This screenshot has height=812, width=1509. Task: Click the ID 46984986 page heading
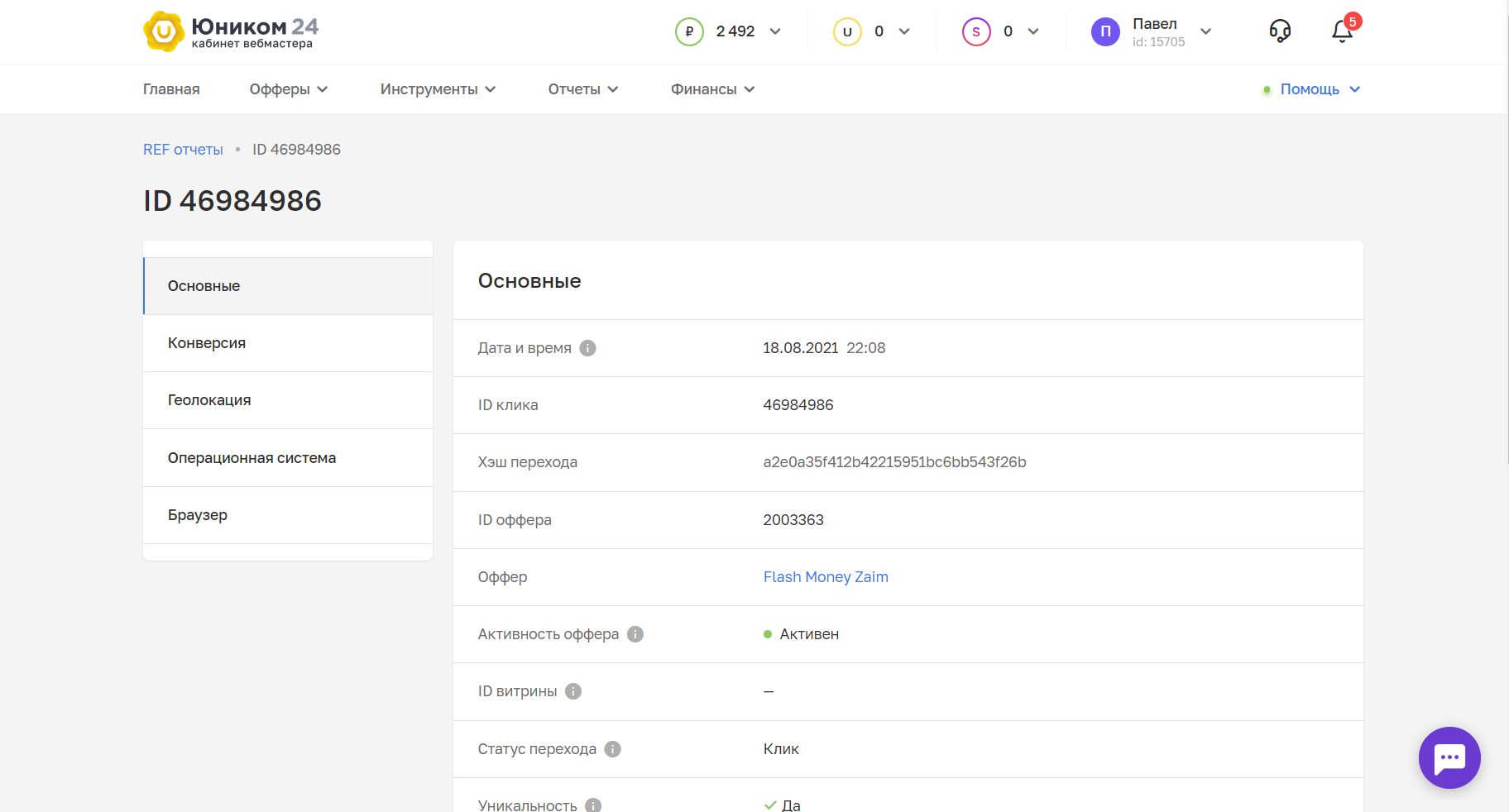232,201
